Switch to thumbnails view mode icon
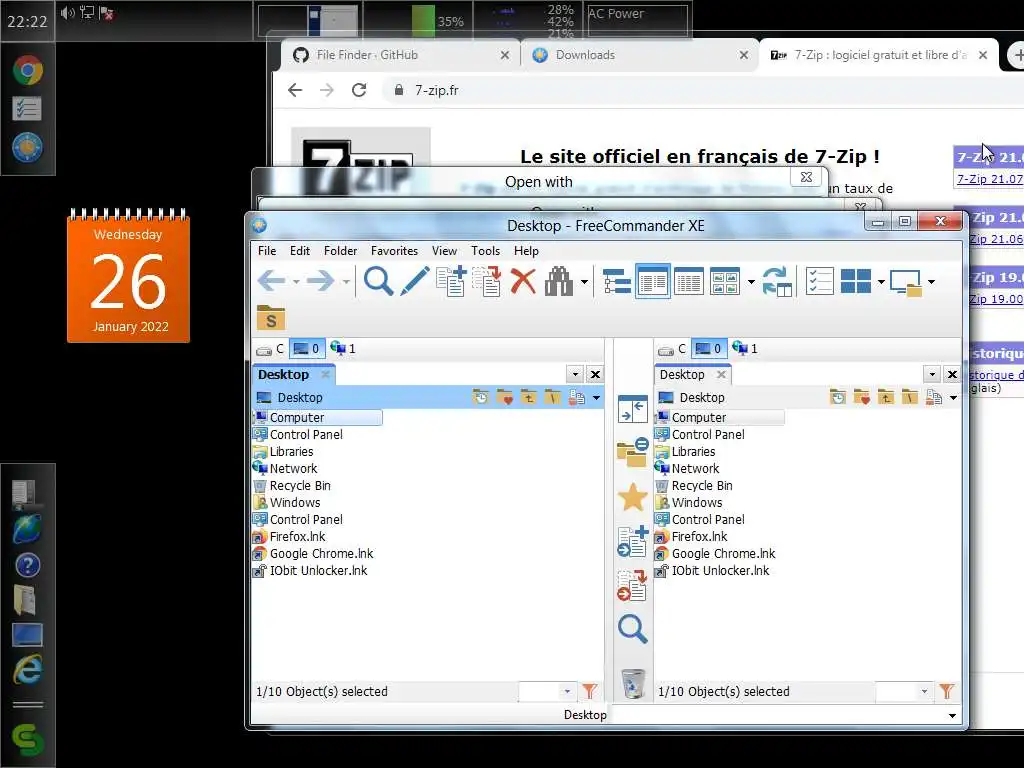The image size is (1024, 768). pos(725,281)
